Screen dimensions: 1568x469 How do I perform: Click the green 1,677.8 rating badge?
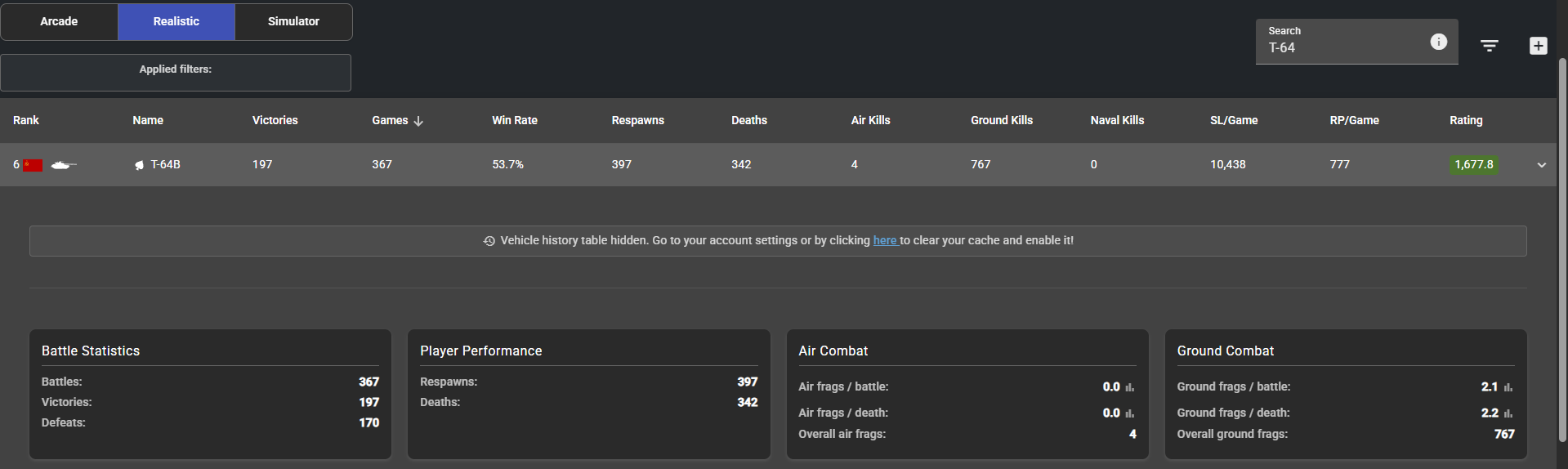point(1473,164)
